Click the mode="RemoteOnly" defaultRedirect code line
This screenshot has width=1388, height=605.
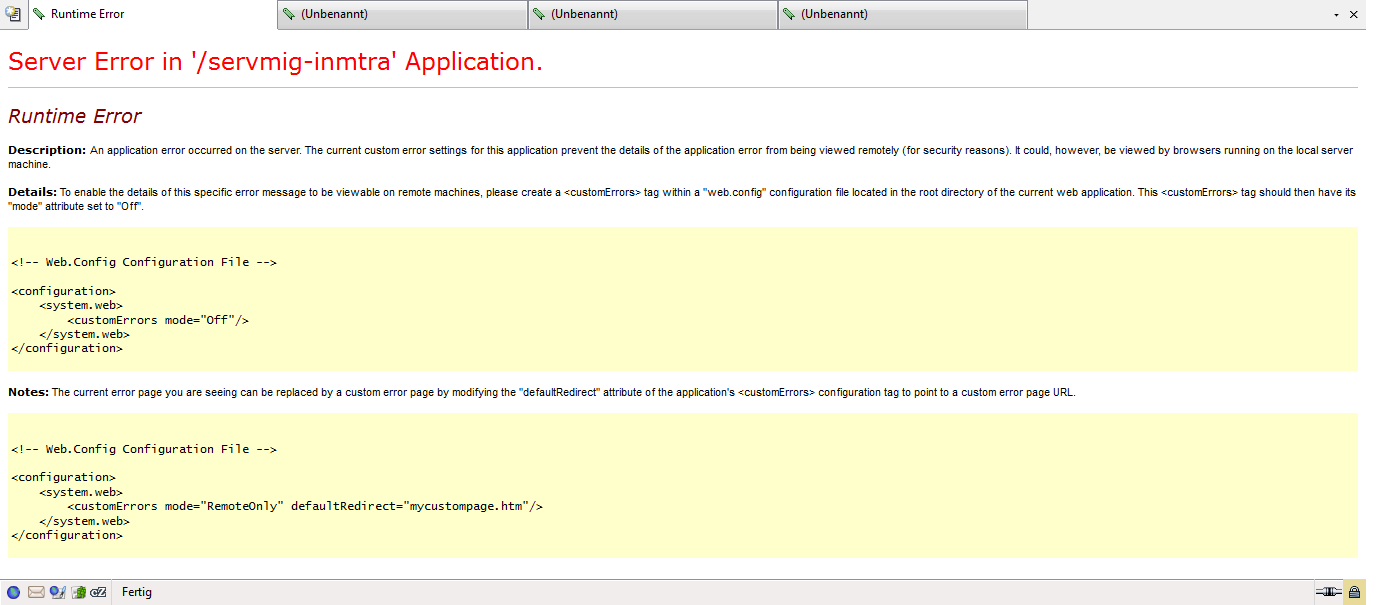pyautogui.click(x=304, y=506)
